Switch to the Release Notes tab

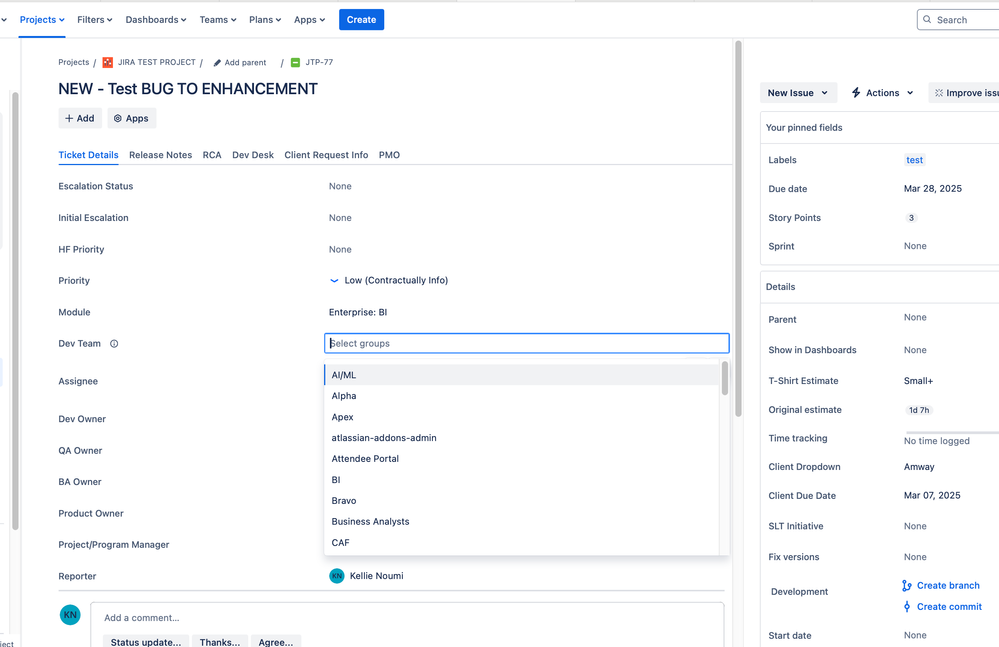[161, 155]
